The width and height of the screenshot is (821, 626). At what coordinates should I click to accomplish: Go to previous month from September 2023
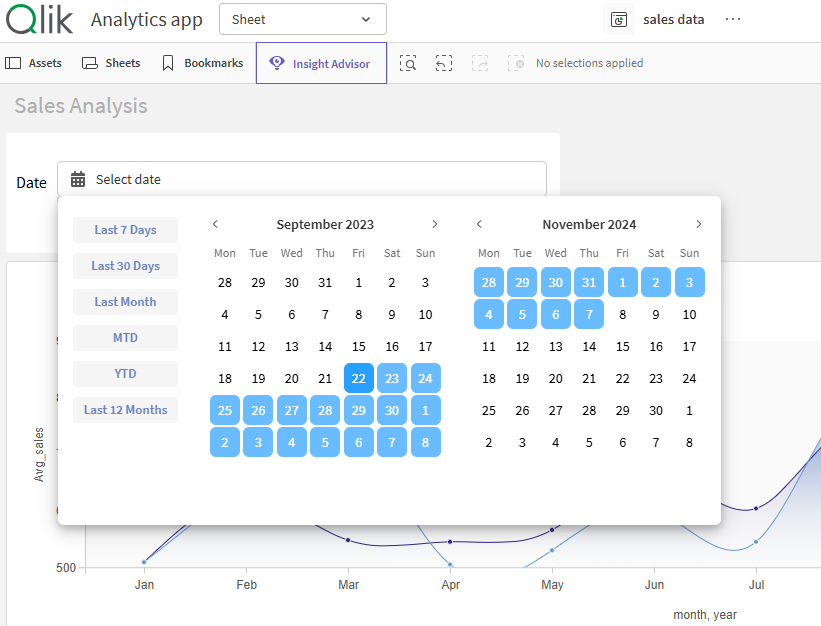pyautogui.click(x=215, y=224)
